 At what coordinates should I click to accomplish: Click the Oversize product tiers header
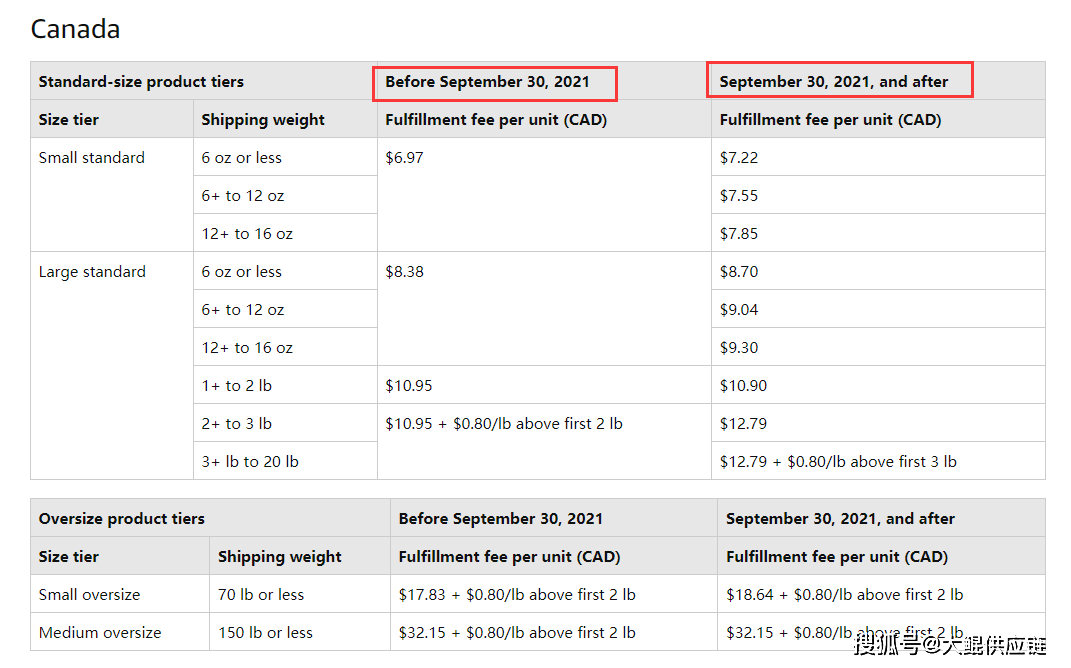click(122, 519)
